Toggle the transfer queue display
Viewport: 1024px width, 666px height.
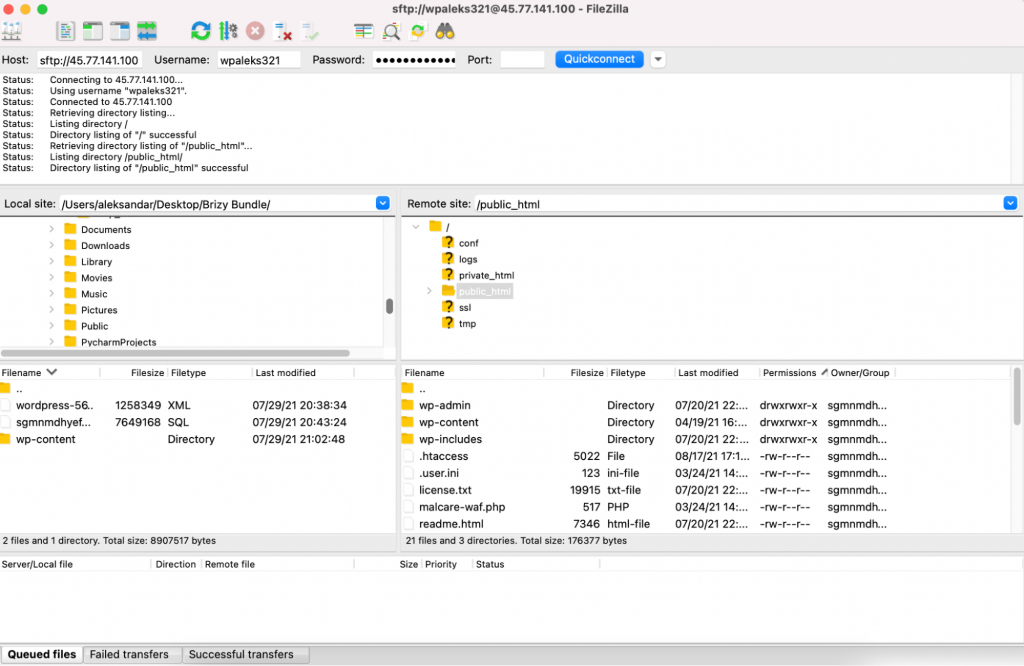coord(147,31)
